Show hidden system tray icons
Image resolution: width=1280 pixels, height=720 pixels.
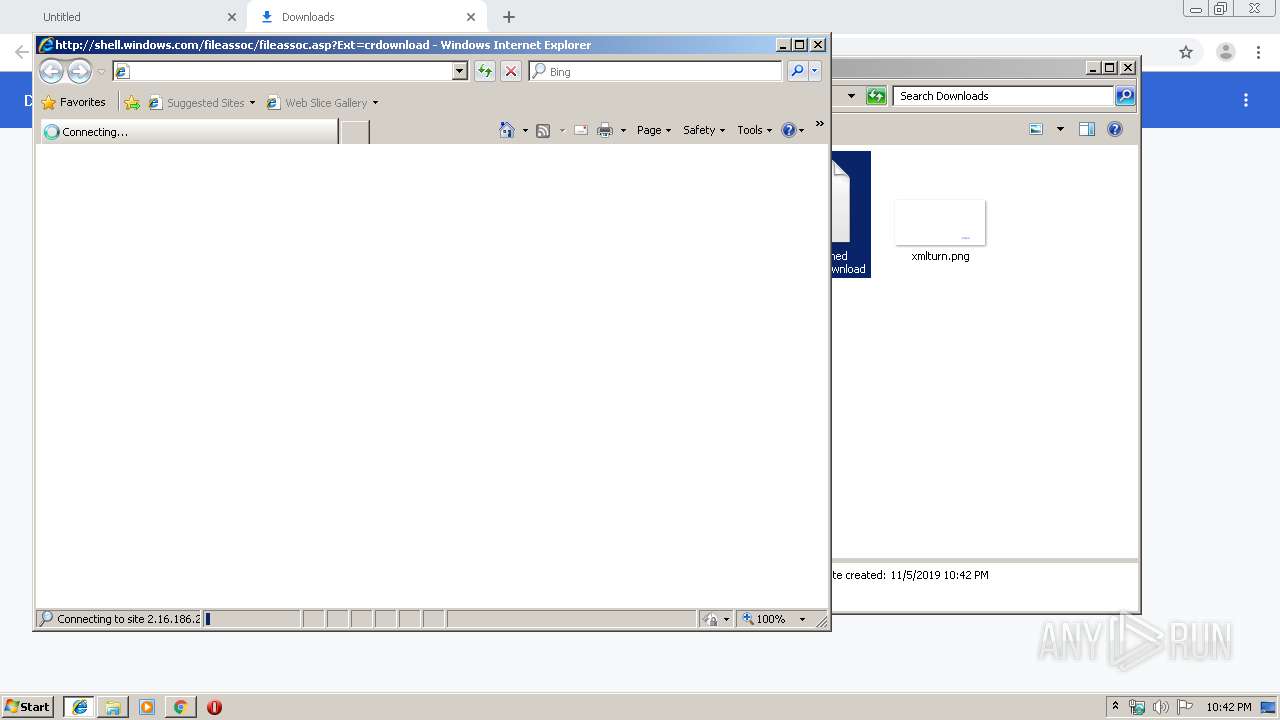(x=1116, y=706)
